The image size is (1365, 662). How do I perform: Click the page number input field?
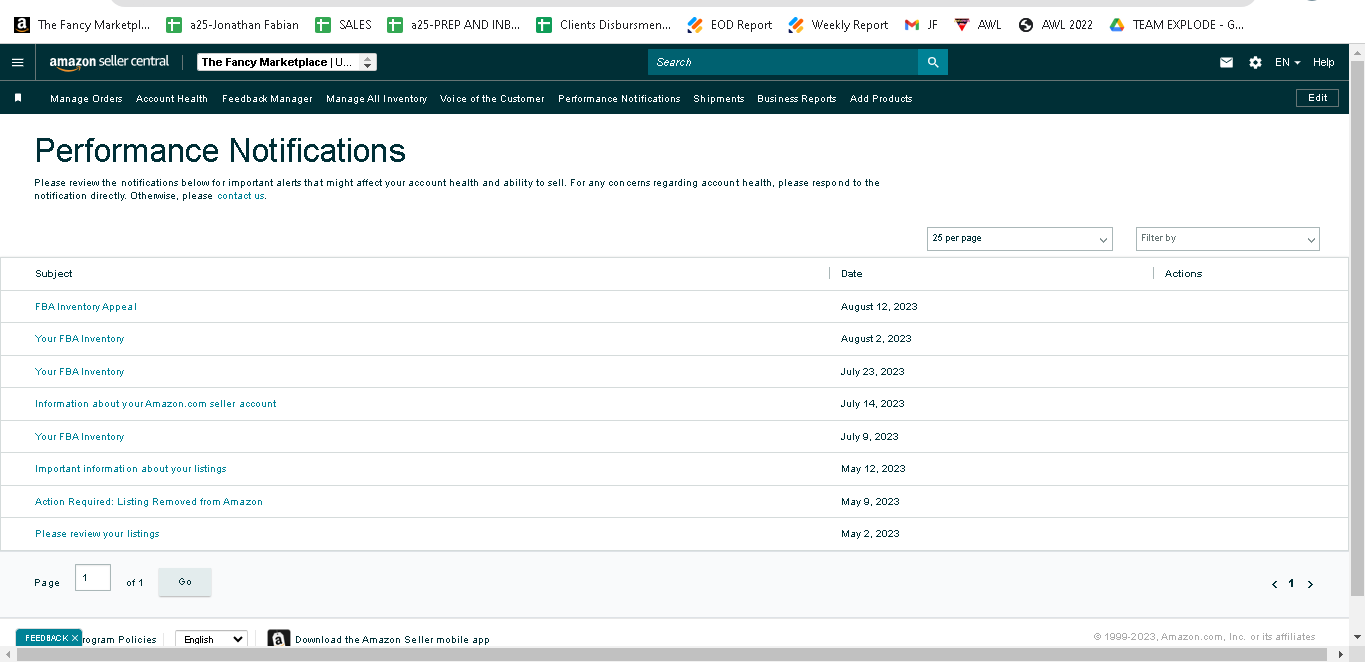click(93, 578)
